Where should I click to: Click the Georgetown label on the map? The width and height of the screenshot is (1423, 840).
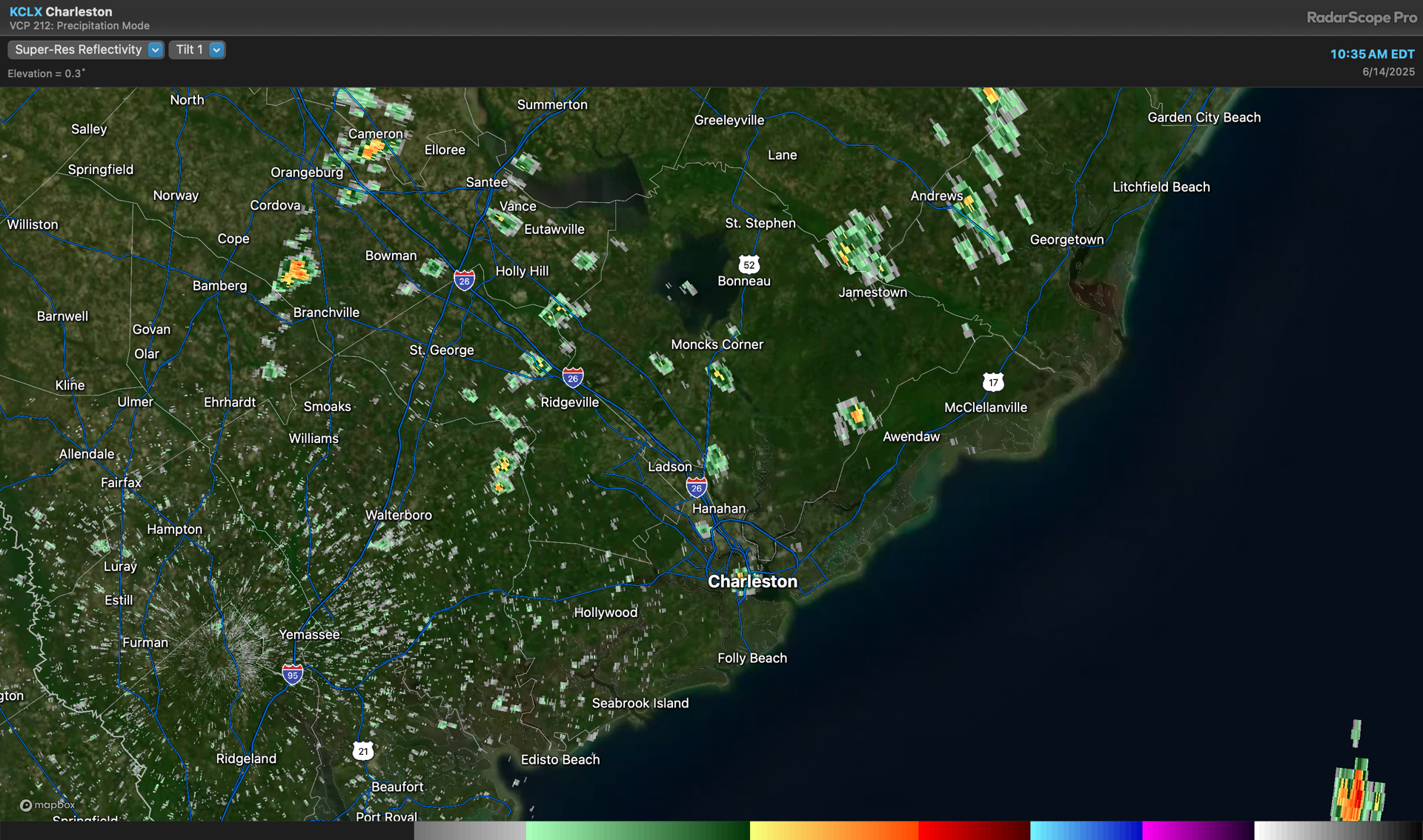[x=1067, y=240]
